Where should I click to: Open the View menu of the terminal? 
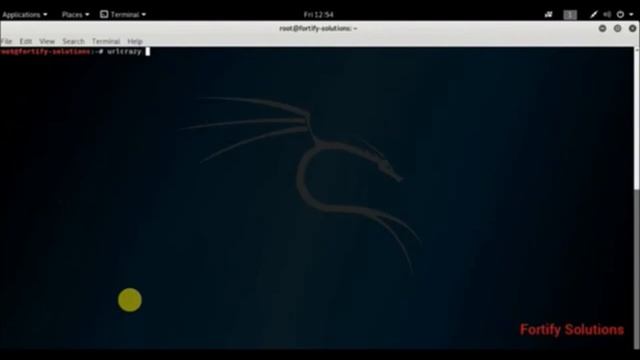(x=47, y=41)
